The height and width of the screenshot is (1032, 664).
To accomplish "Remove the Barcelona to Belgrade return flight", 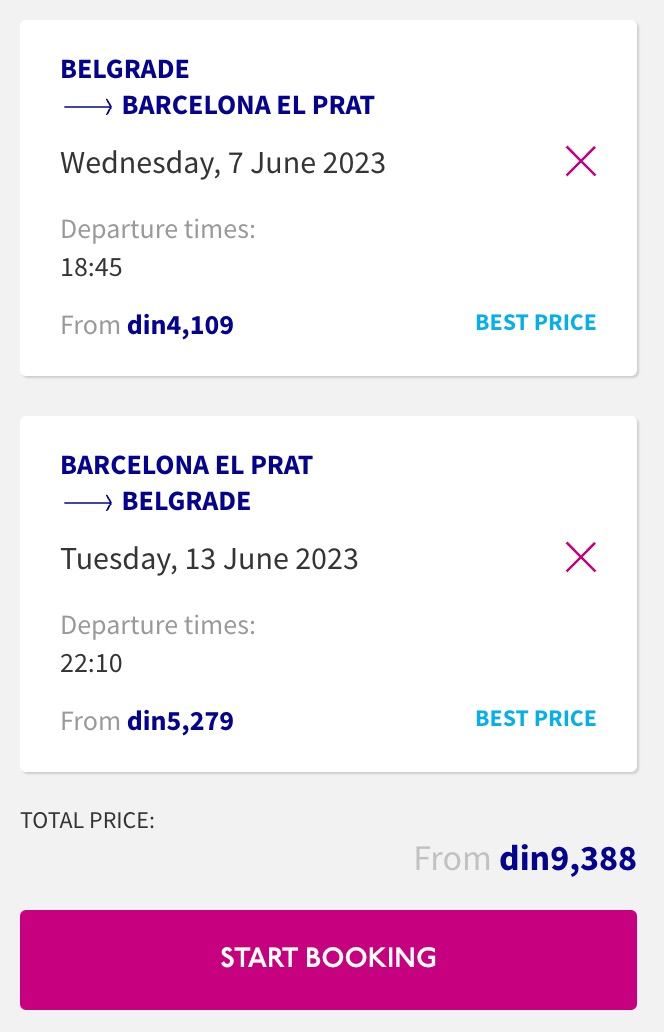I will pyautogui.click(x=580, y=557).
